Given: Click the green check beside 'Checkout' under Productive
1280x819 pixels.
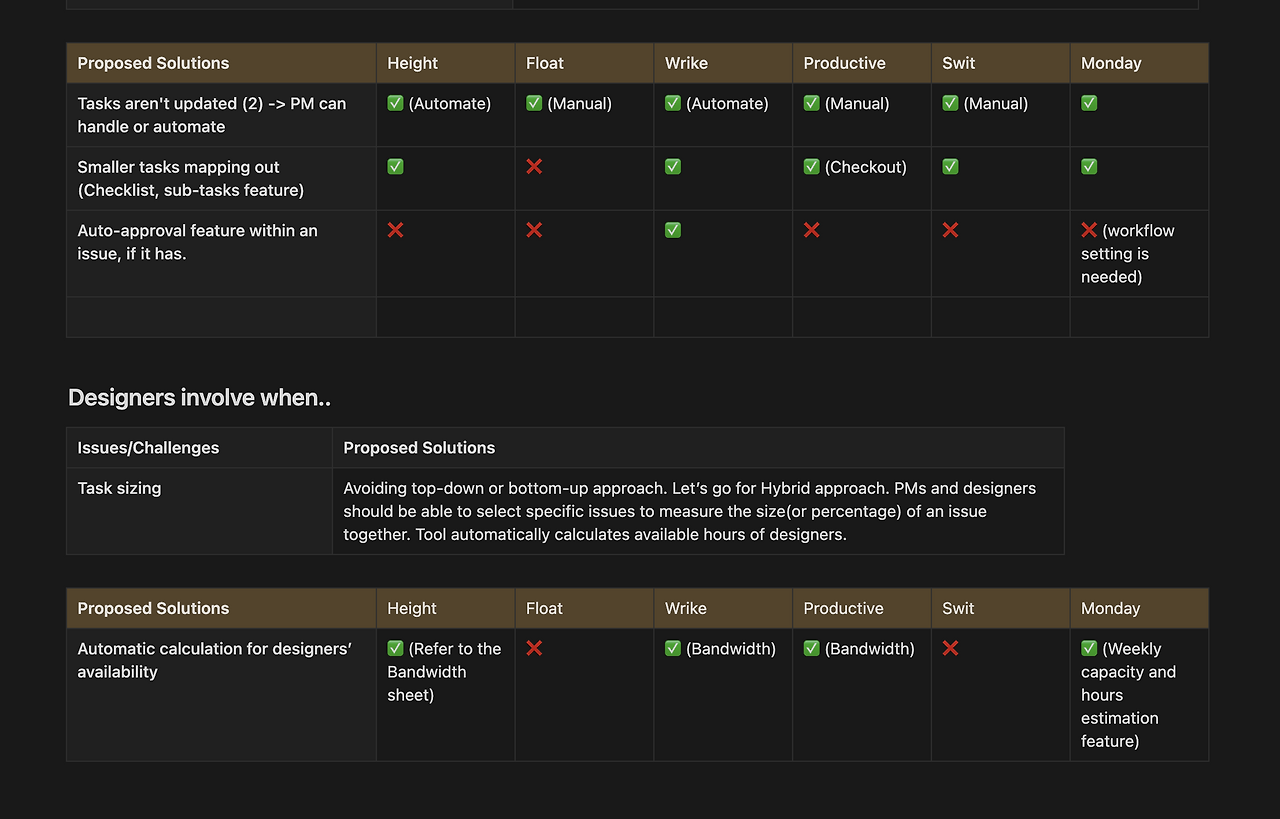Looking at the screenshot, I should [811, 167].
